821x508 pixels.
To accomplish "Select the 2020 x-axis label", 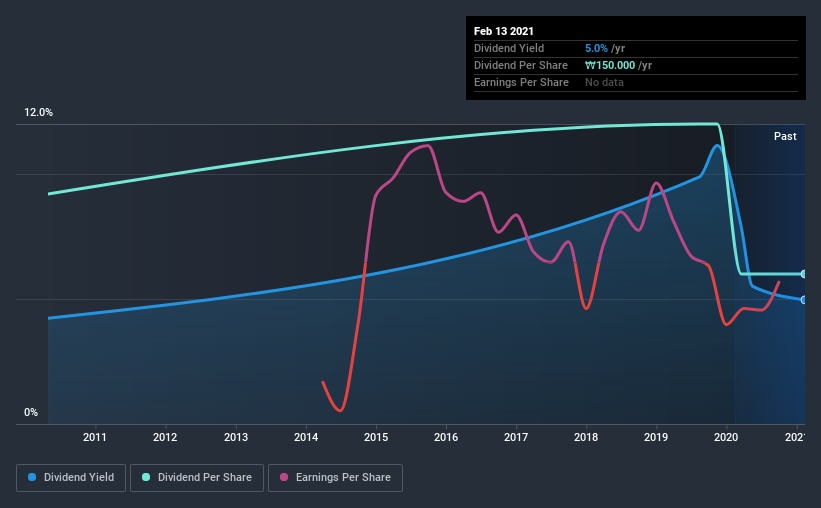I will tap(726, 437).
